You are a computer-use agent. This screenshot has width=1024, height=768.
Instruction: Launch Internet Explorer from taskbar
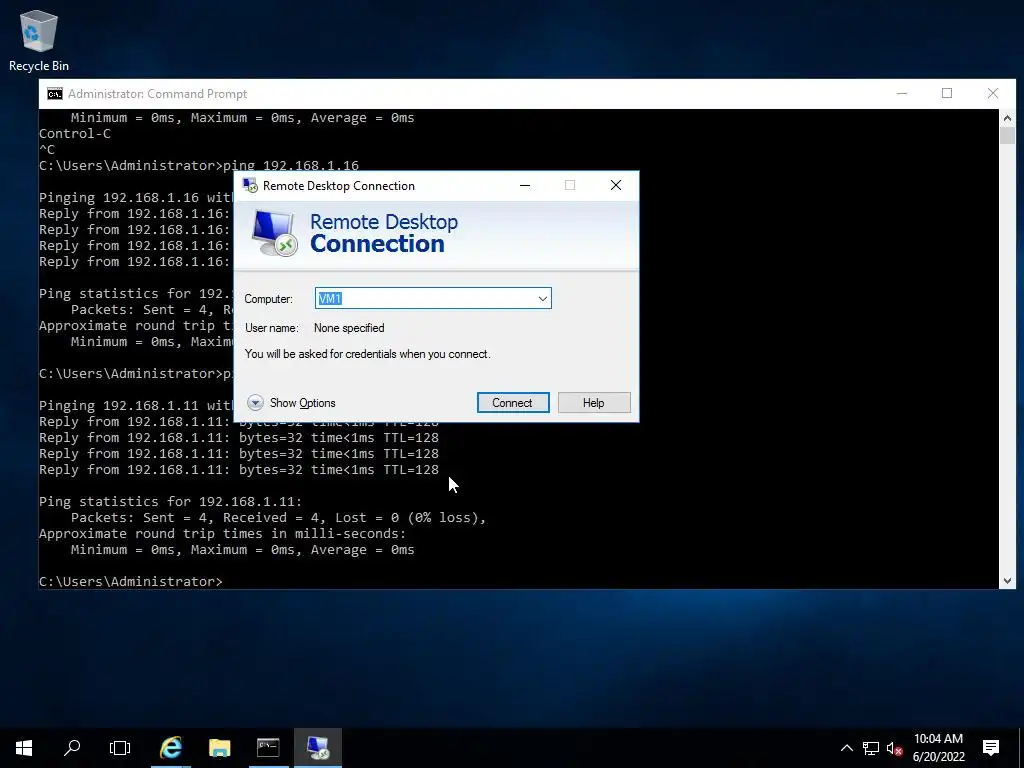coord(171,748)
